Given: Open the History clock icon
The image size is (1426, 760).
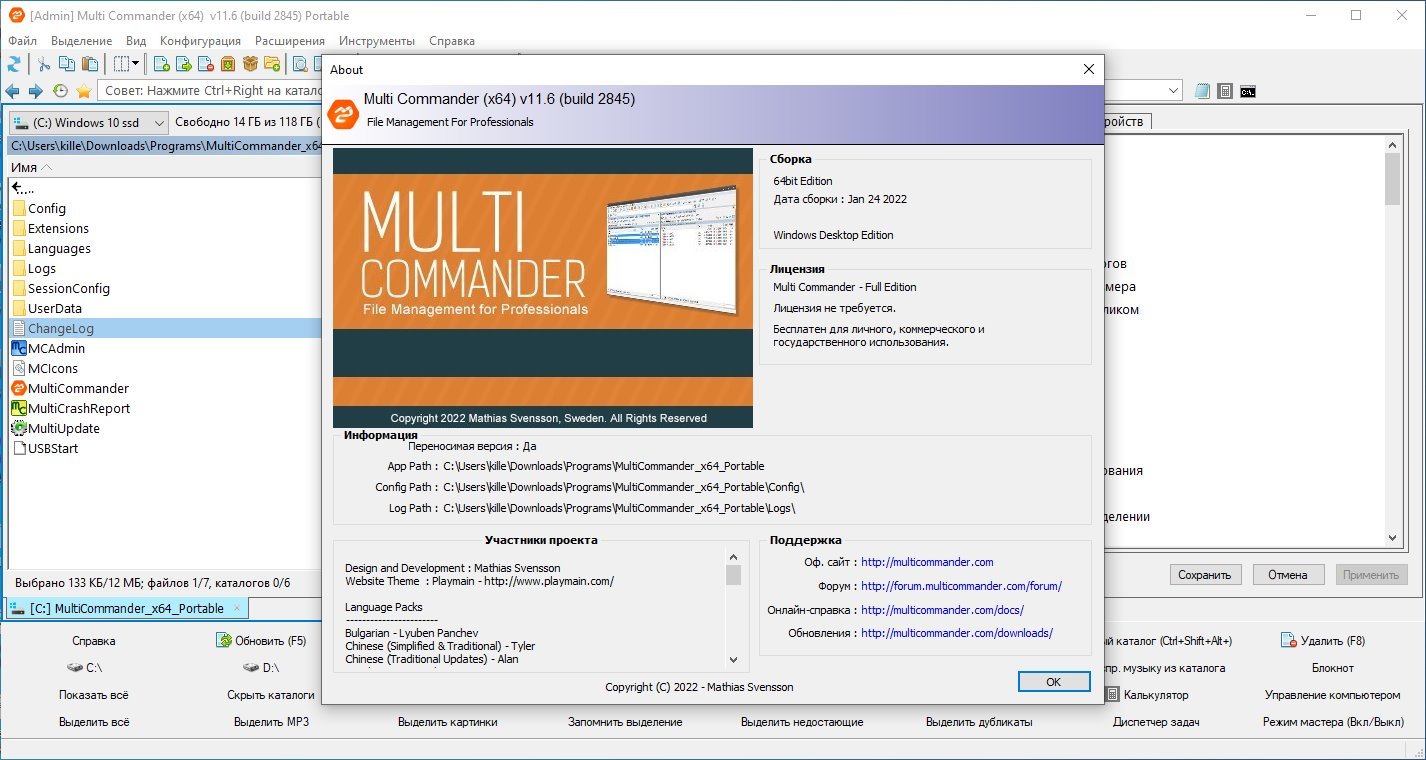Looking at the screenshot, I should pyautogui.click(x=60, y=91).
